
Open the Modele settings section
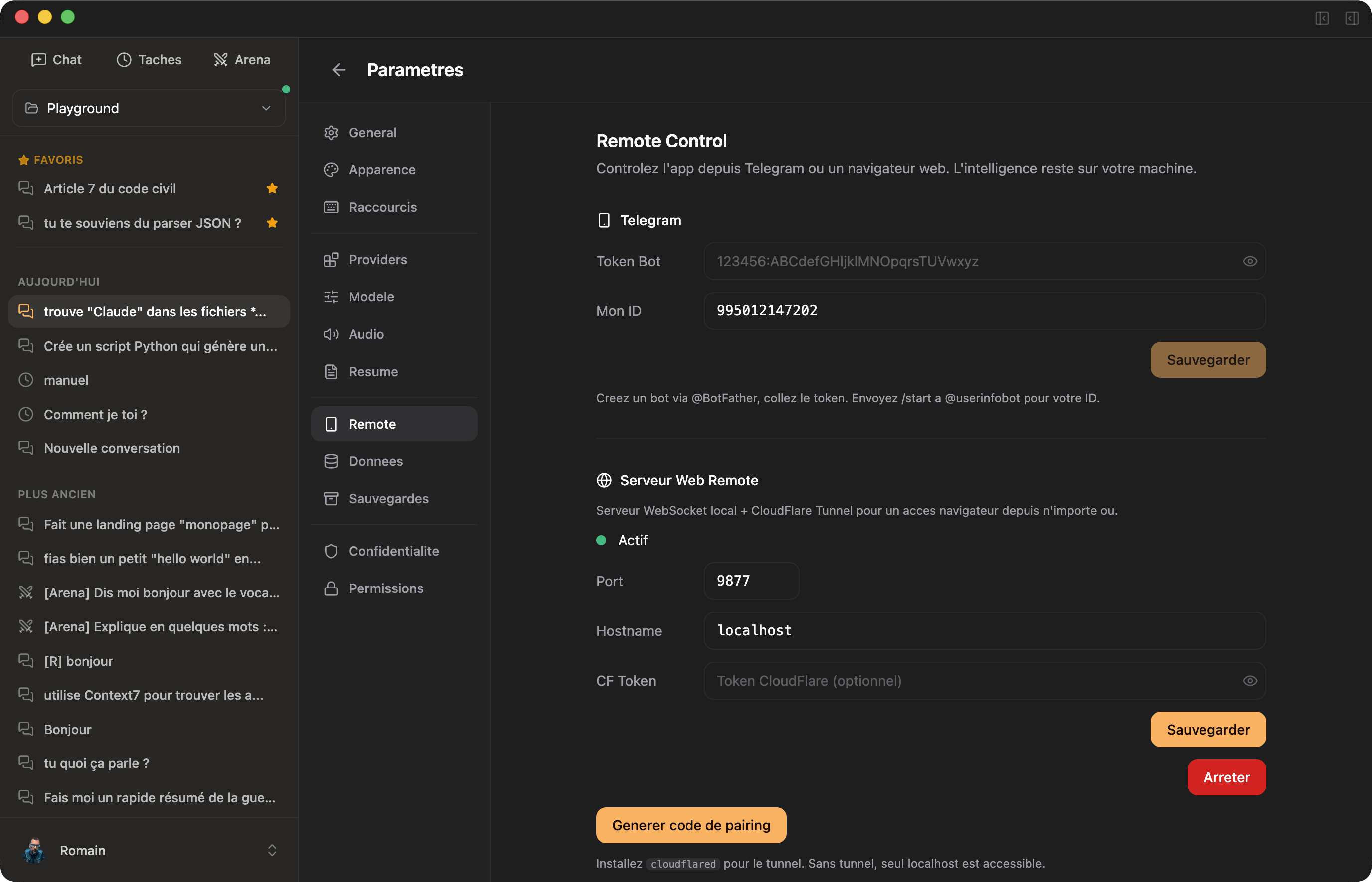[370, 296]
